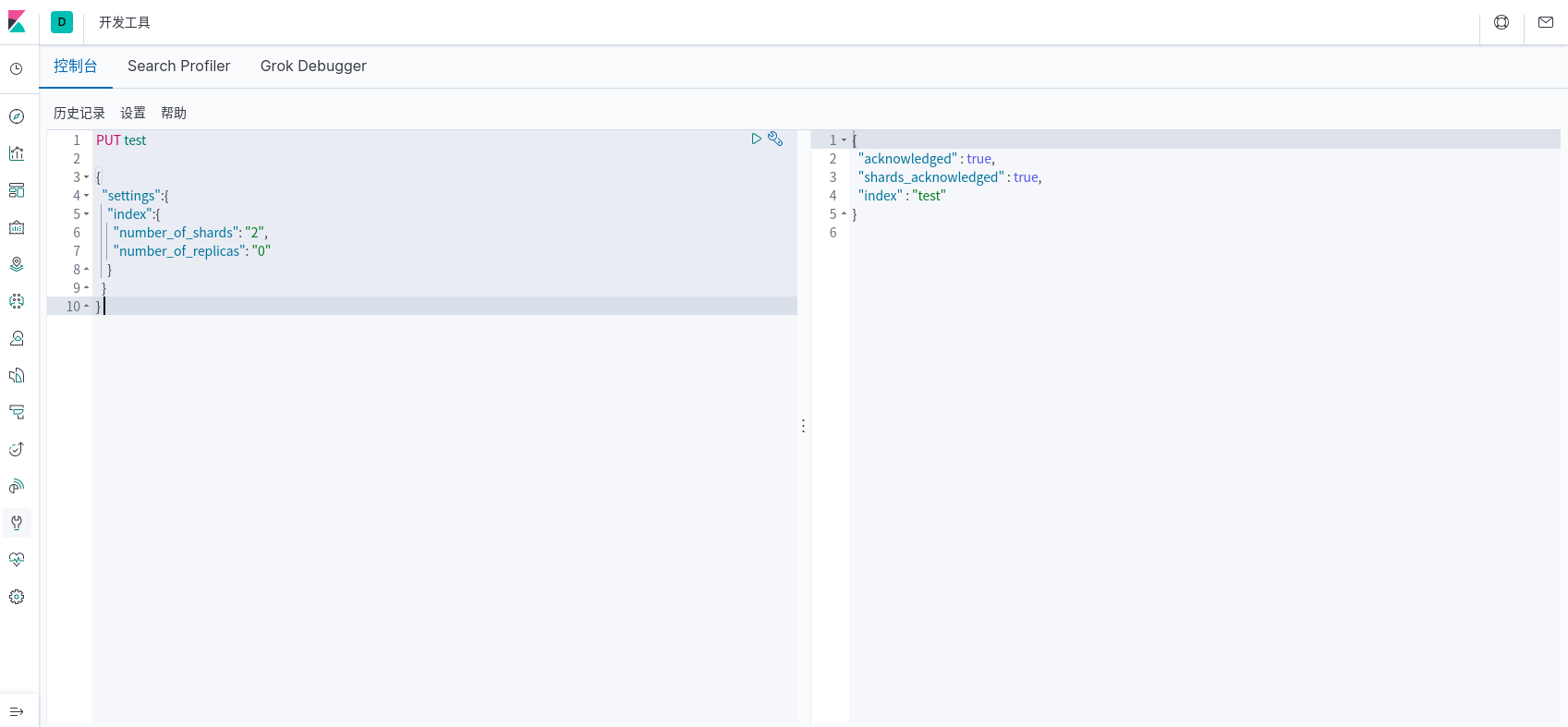Screen dimensions: 1568x727
Task: Click "shards_acknowledged" : true in response
Action: coord(950,177)
